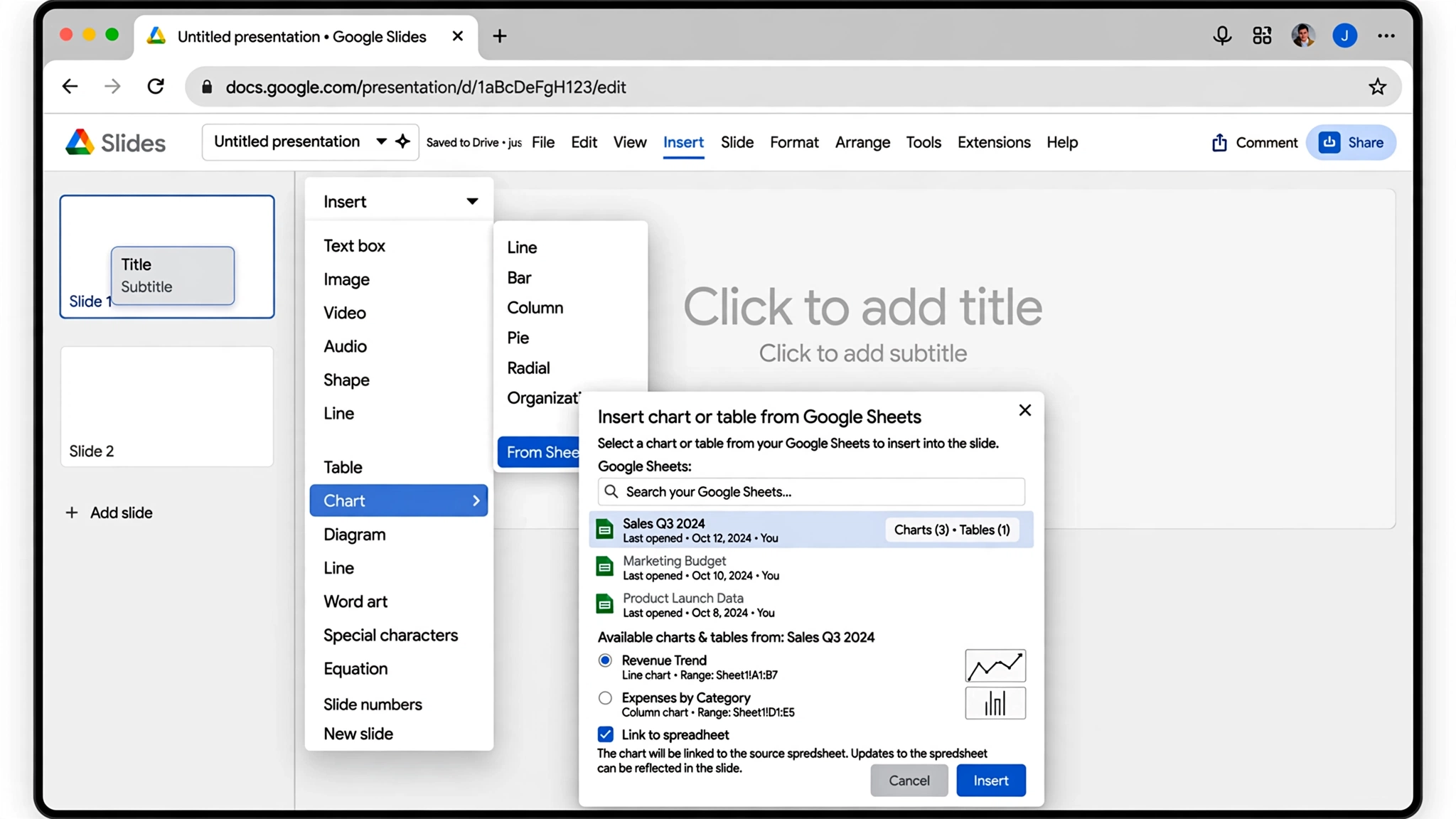The width and height of the screenshot is (1456, 819).
Task: Select the Expenses by Category radio button
Action: 605,698
